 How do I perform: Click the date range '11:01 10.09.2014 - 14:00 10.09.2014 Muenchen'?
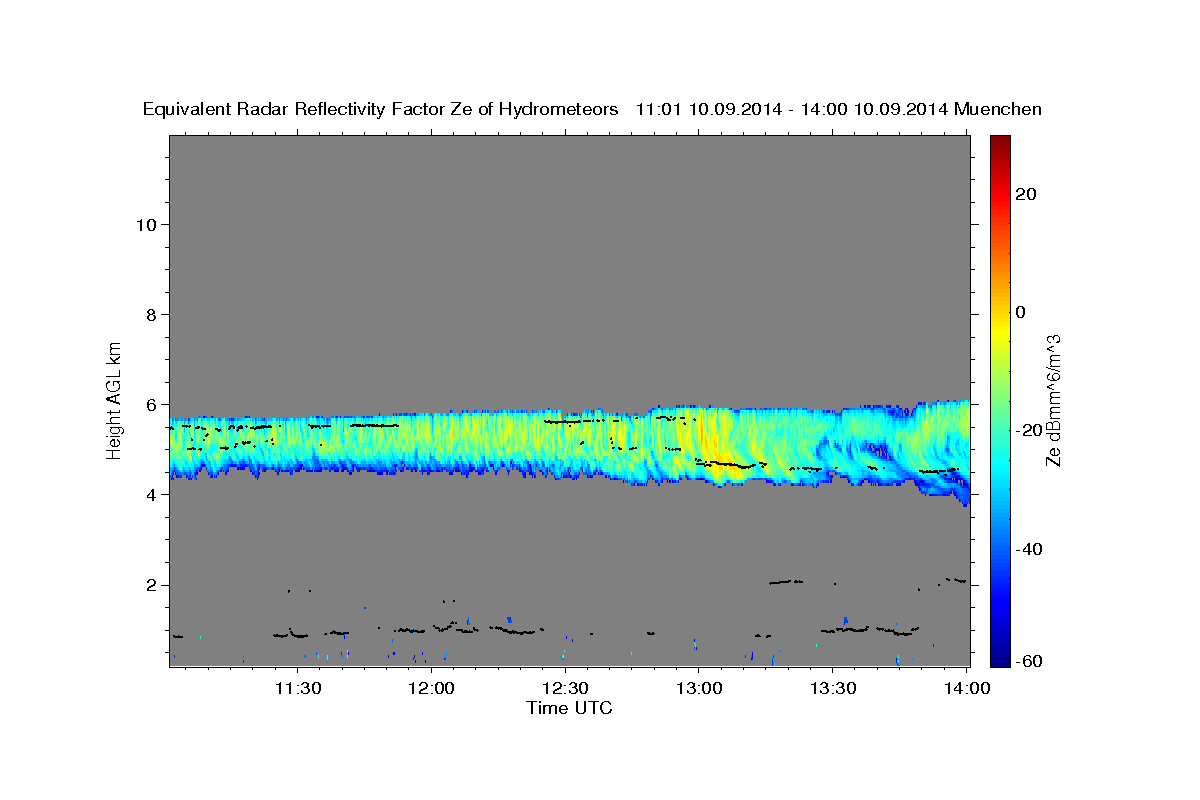tap(839, 109)
